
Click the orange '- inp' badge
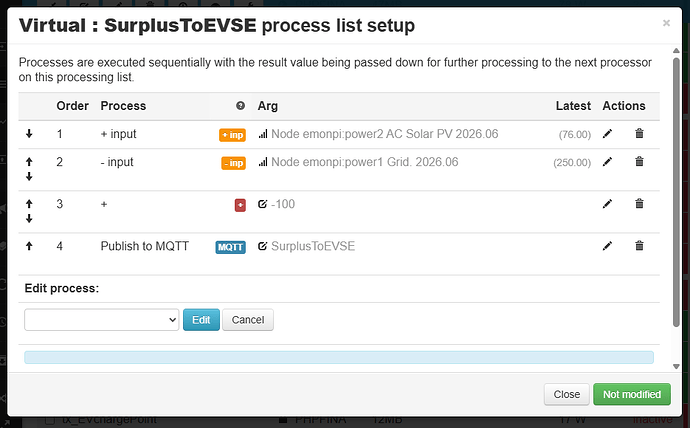[x=233, y=163]
